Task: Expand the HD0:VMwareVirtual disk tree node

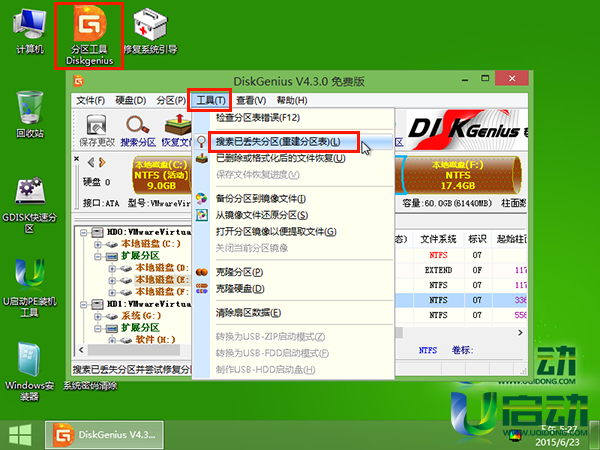Action: pyautogui.click(x=80, y=229)
